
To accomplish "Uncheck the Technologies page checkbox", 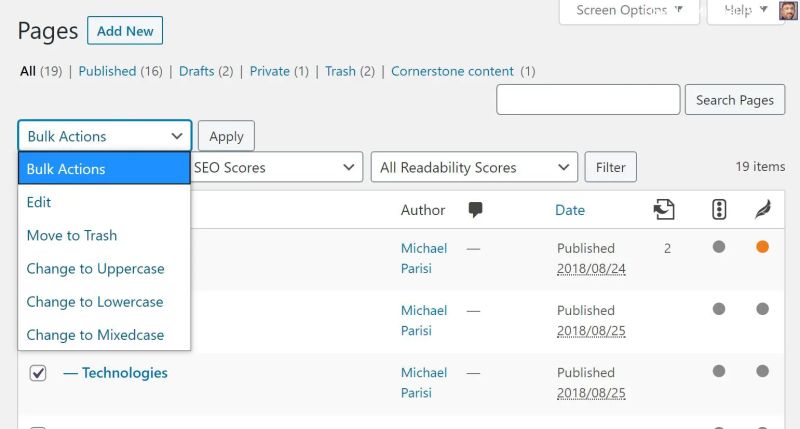I will pyautogui.click(x=38, y=373).
